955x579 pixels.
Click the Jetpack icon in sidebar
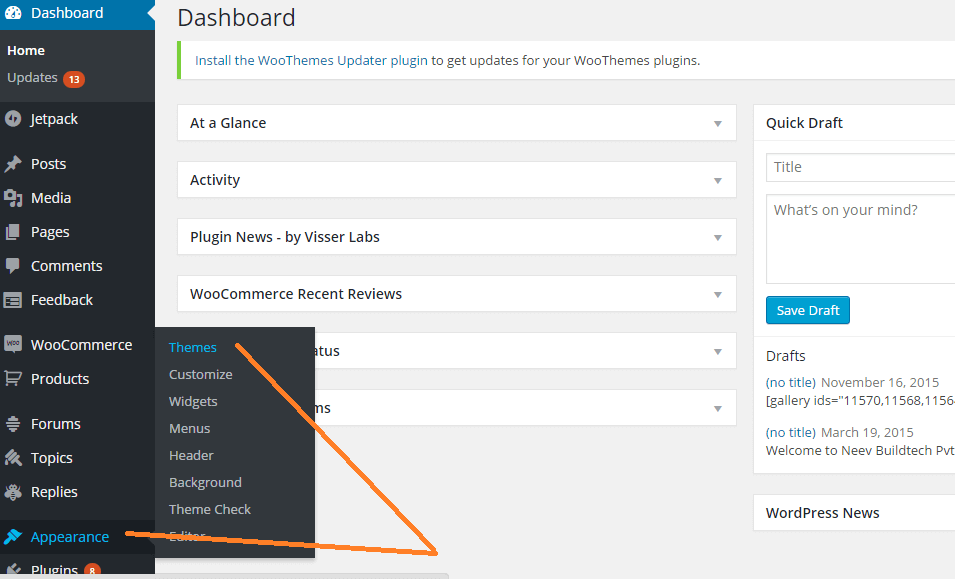pos(13,119)
